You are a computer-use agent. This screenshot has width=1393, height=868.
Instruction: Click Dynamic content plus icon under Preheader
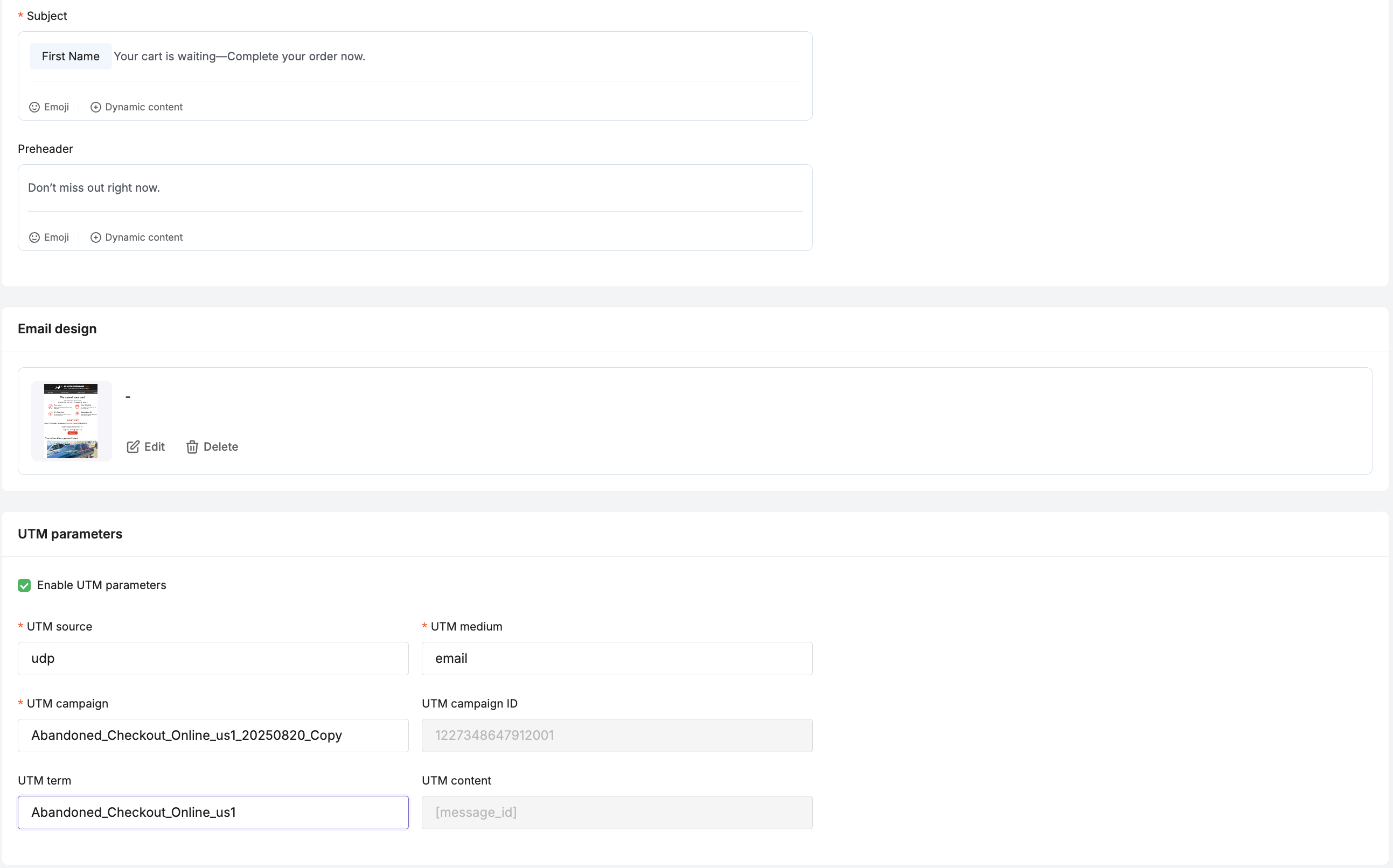(x=96, y=237)
